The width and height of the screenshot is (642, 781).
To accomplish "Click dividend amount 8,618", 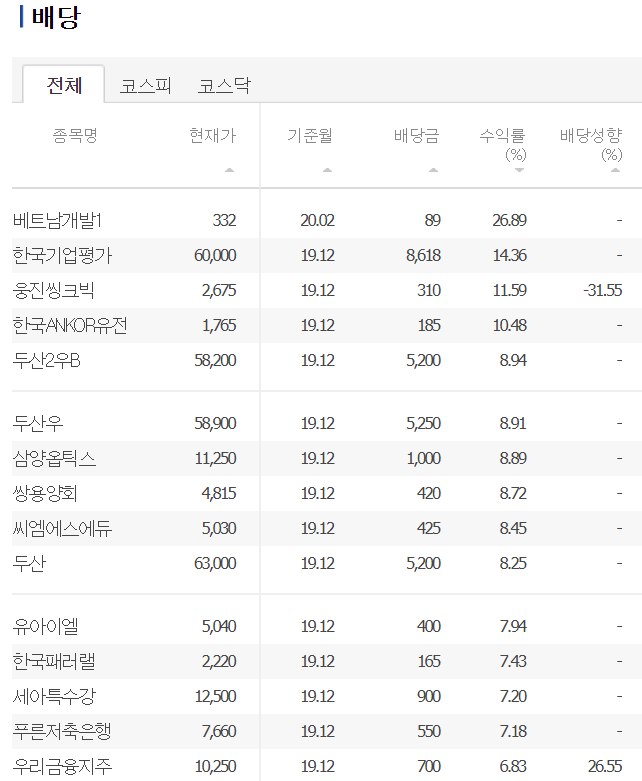I will 423,255.
